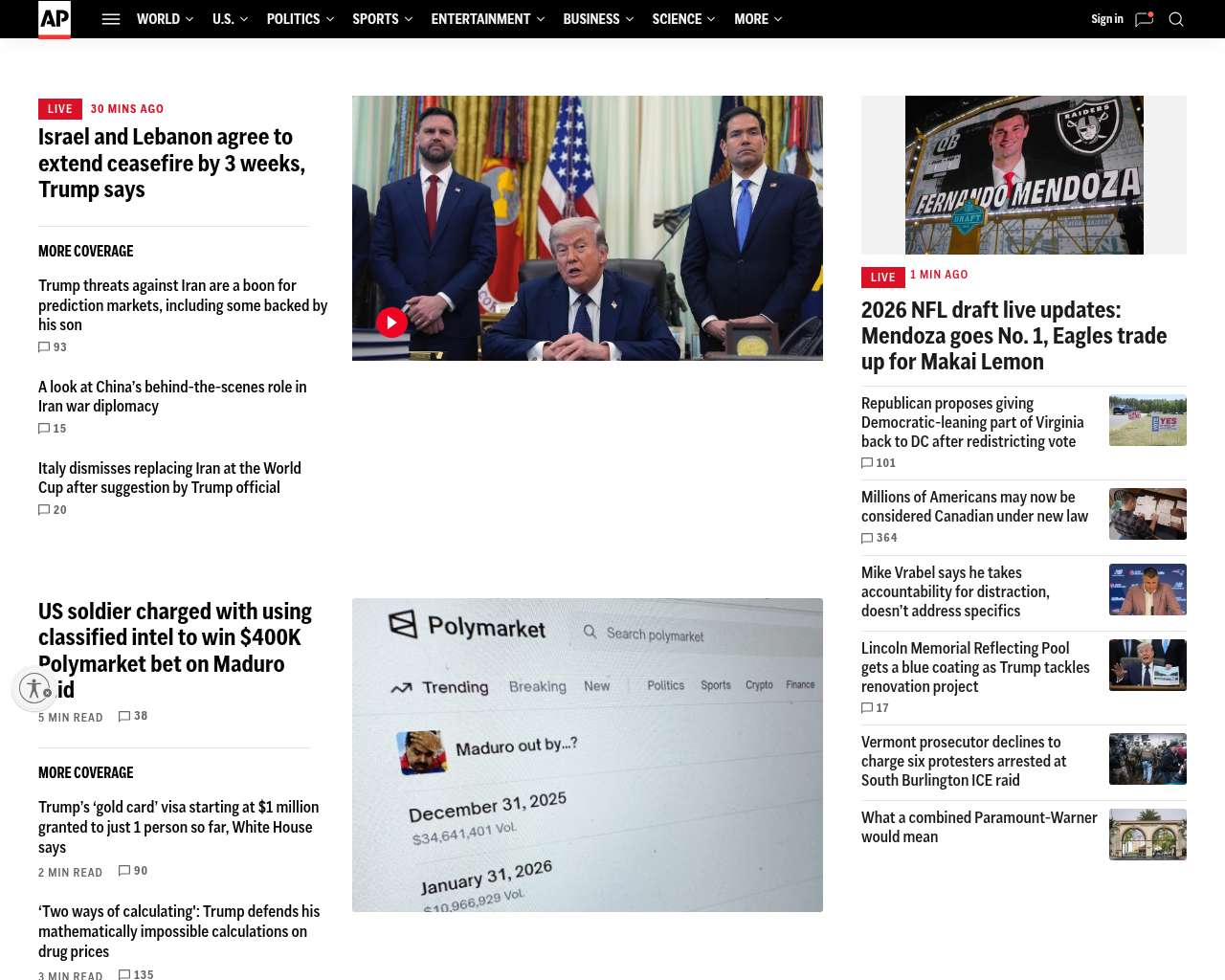Screen dimensions: 1225x980
Task: Read Millions of Americans considered Canadian story
Action: [974, 506]
